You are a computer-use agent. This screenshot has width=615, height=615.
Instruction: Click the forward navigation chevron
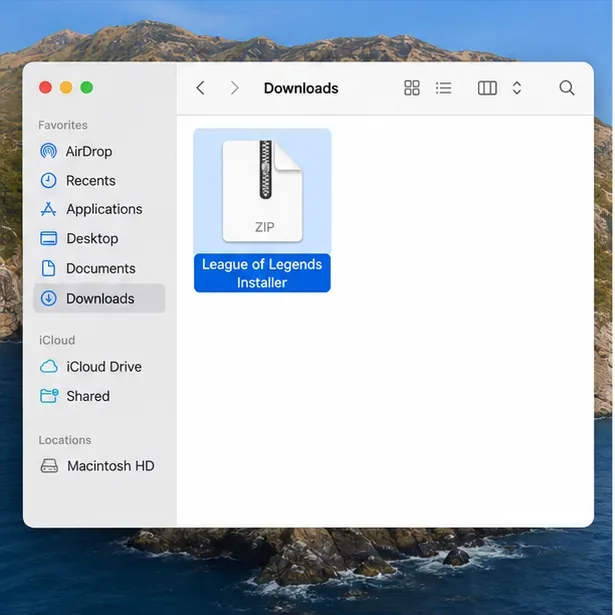point(235,88)
